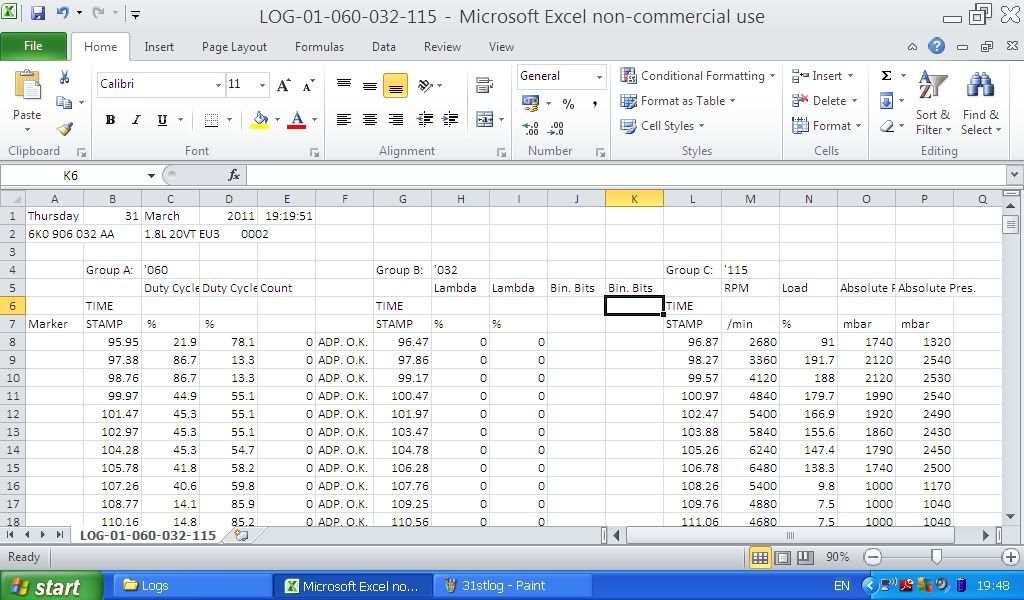Open the Formulas ribbon tab
The height and width of the screenshot is (600, 1024).
coord(319,47)
